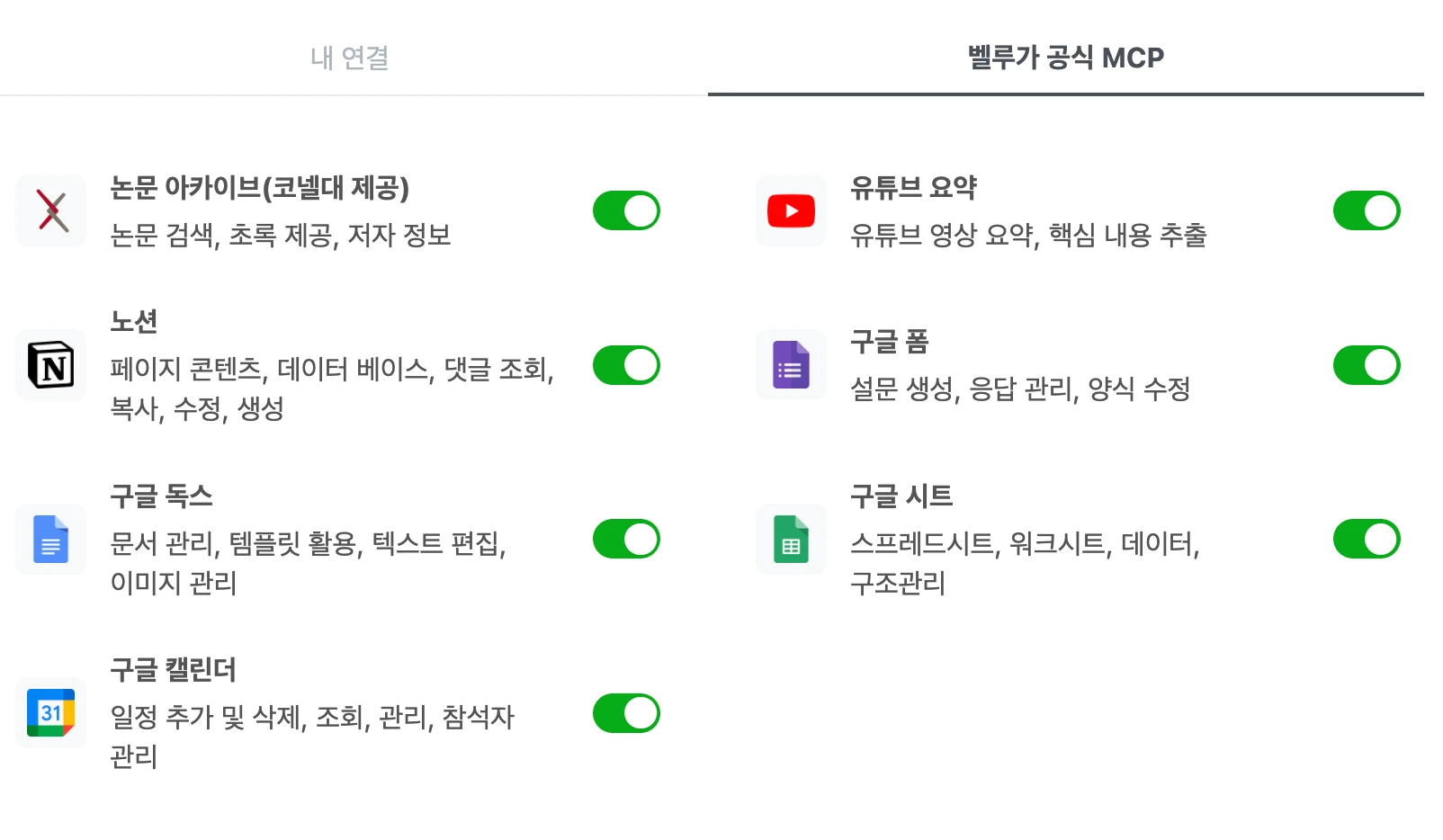Screen dimensions: 1443x840
Task: Disable the 논문 아카이브 toggle
Action: coord(626,211)
